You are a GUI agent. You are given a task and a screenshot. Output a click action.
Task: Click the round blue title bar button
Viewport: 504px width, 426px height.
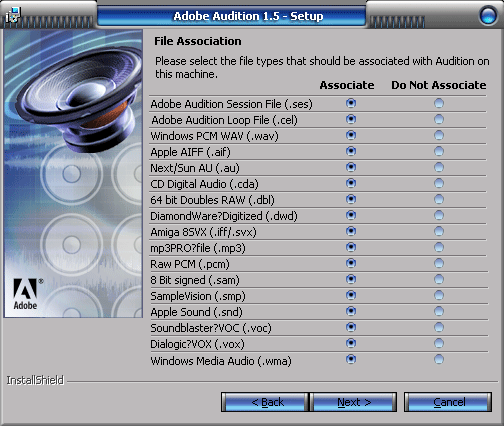488,15
